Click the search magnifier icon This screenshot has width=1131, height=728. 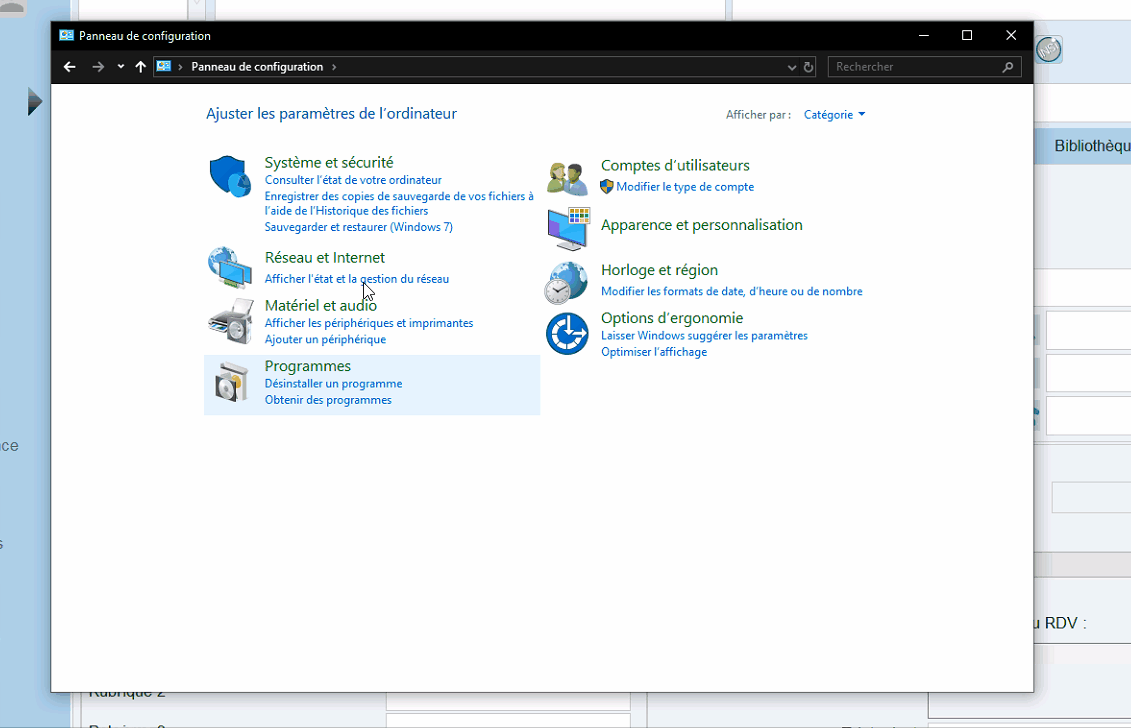pos(1008,67)
